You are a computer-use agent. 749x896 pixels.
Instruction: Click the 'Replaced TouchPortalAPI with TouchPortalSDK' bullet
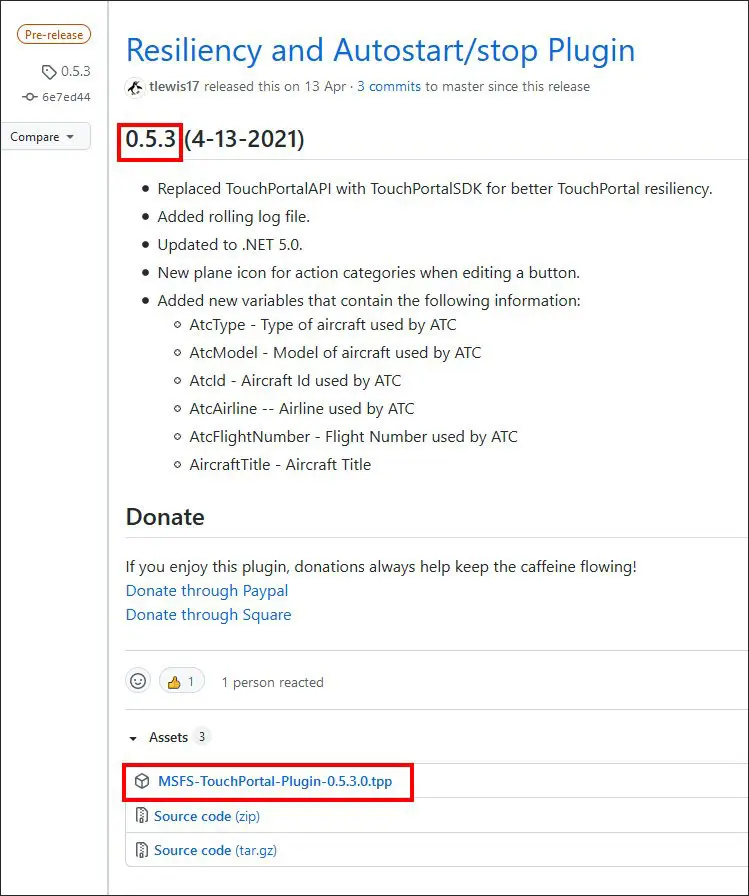435,189
